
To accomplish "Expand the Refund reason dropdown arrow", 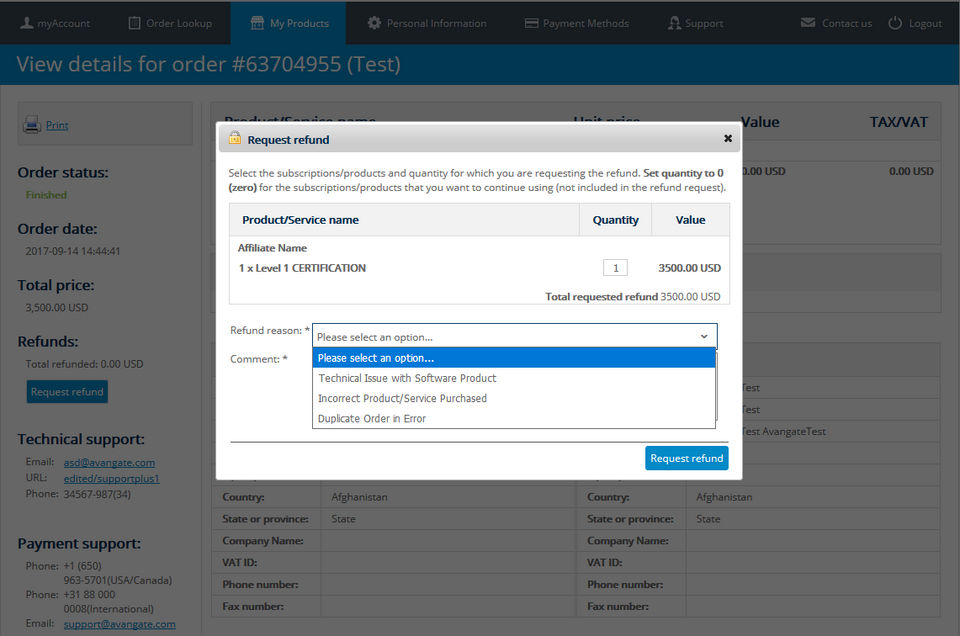I will point(704,337).
